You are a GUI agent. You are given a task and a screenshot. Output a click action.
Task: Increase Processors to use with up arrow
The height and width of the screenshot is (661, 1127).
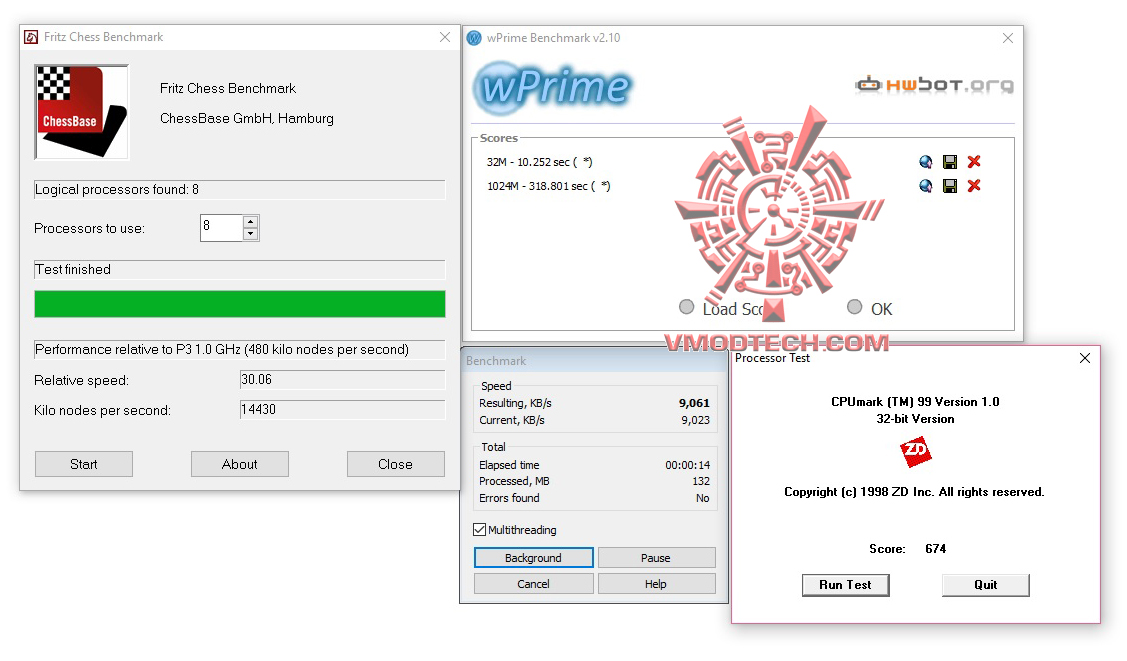pyautogui.click(x=250, y=221)
